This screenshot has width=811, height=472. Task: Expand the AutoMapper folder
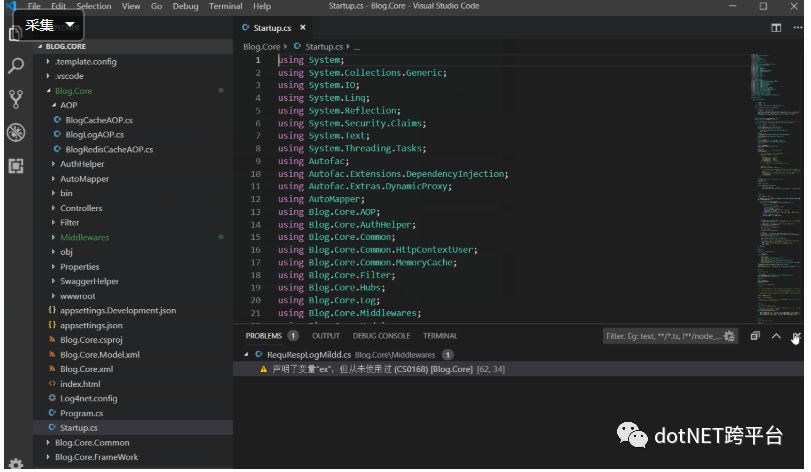(x=53, y=179)
